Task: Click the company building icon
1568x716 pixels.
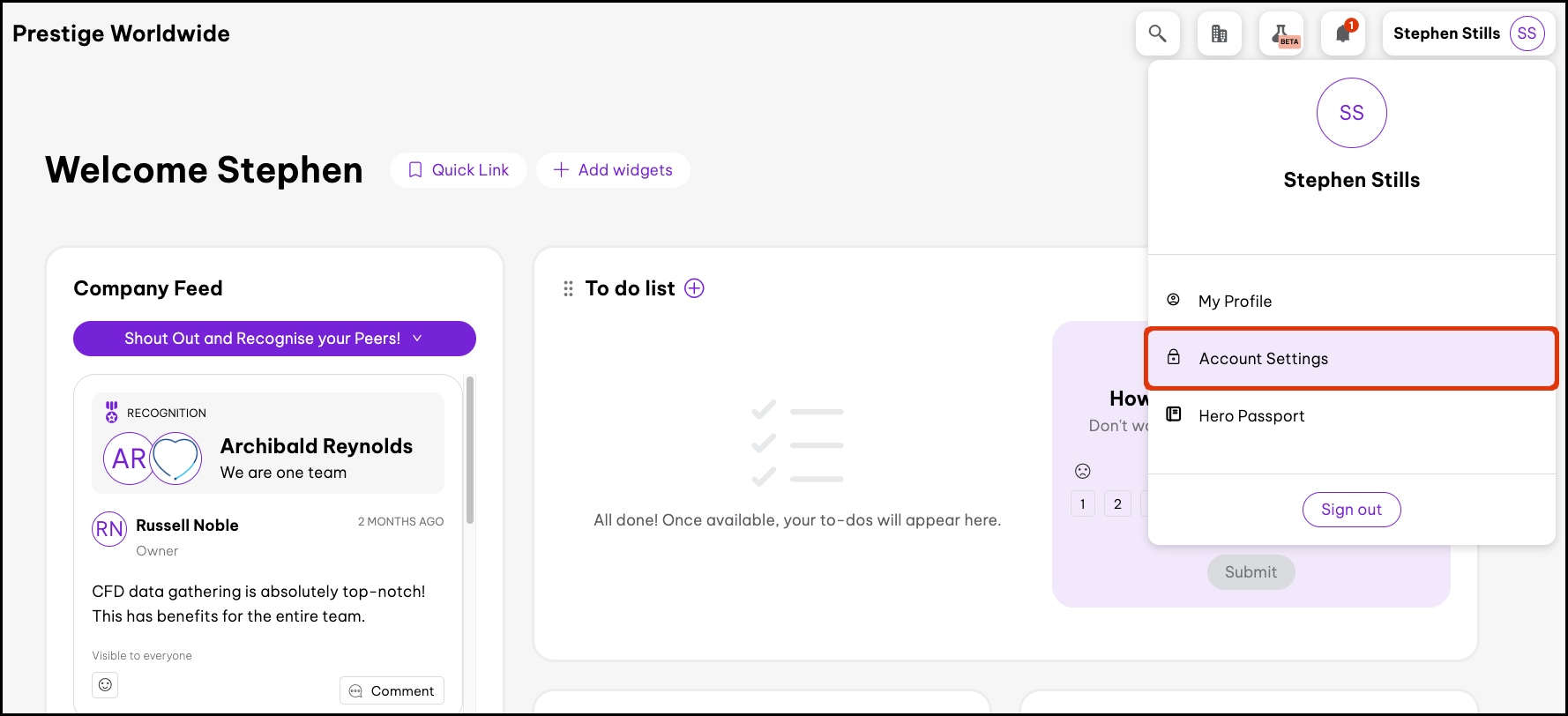Action: (x=1219, y=34)
